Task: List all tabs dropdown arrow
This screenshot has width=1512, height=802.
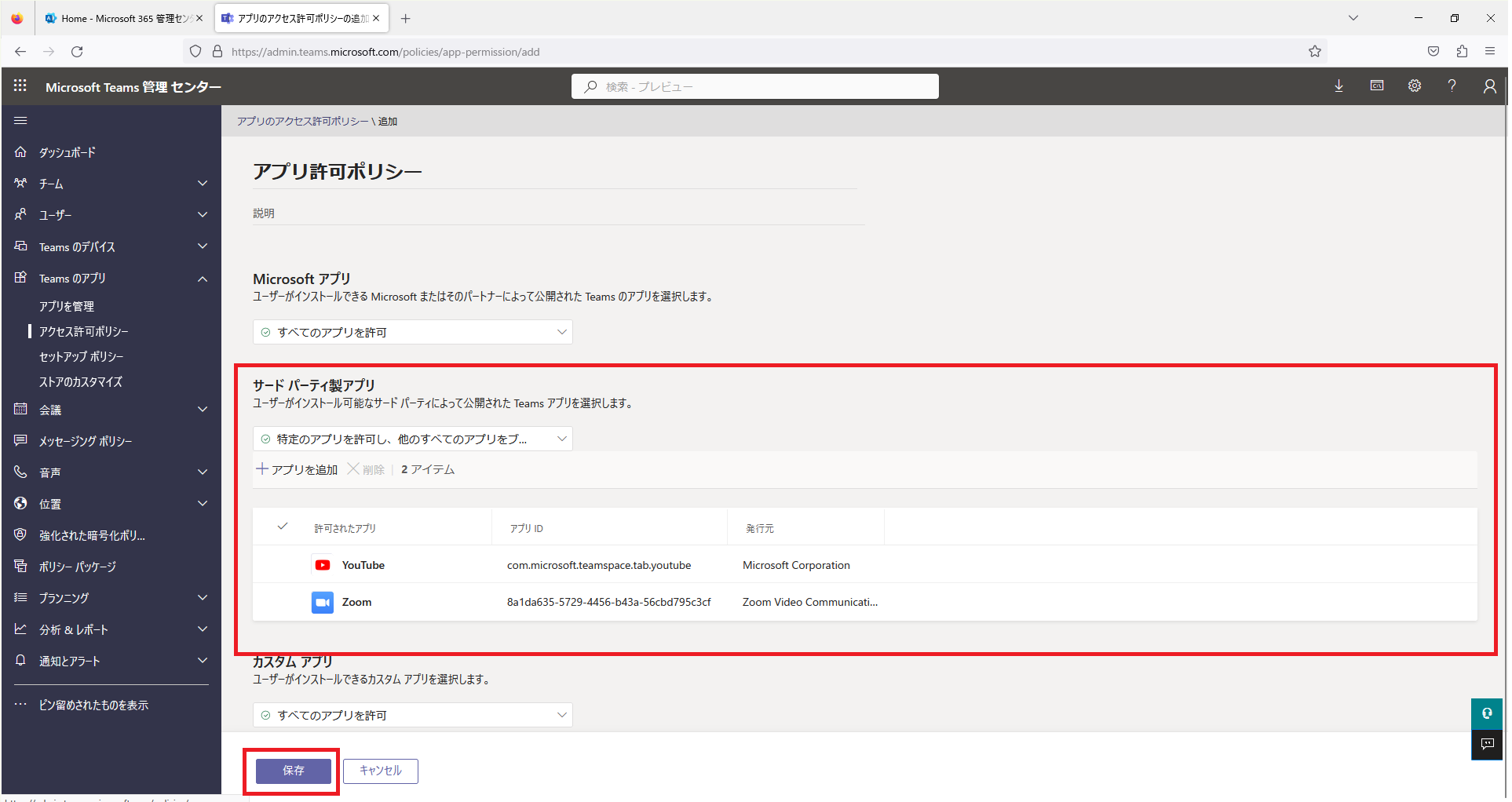Action: pos(1353,18)
